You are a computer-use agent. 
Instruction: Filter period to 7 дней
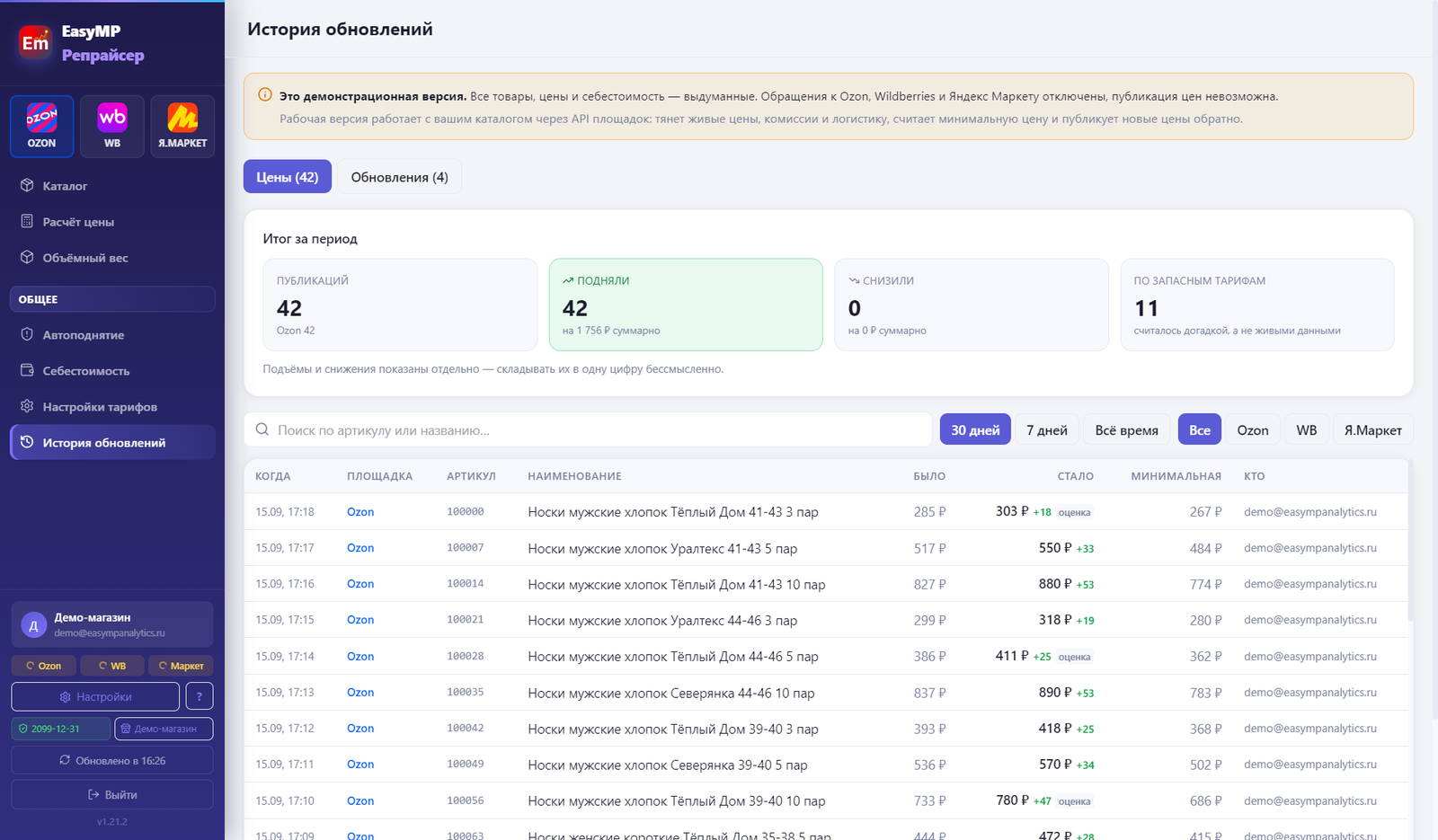click(1047, 429)
